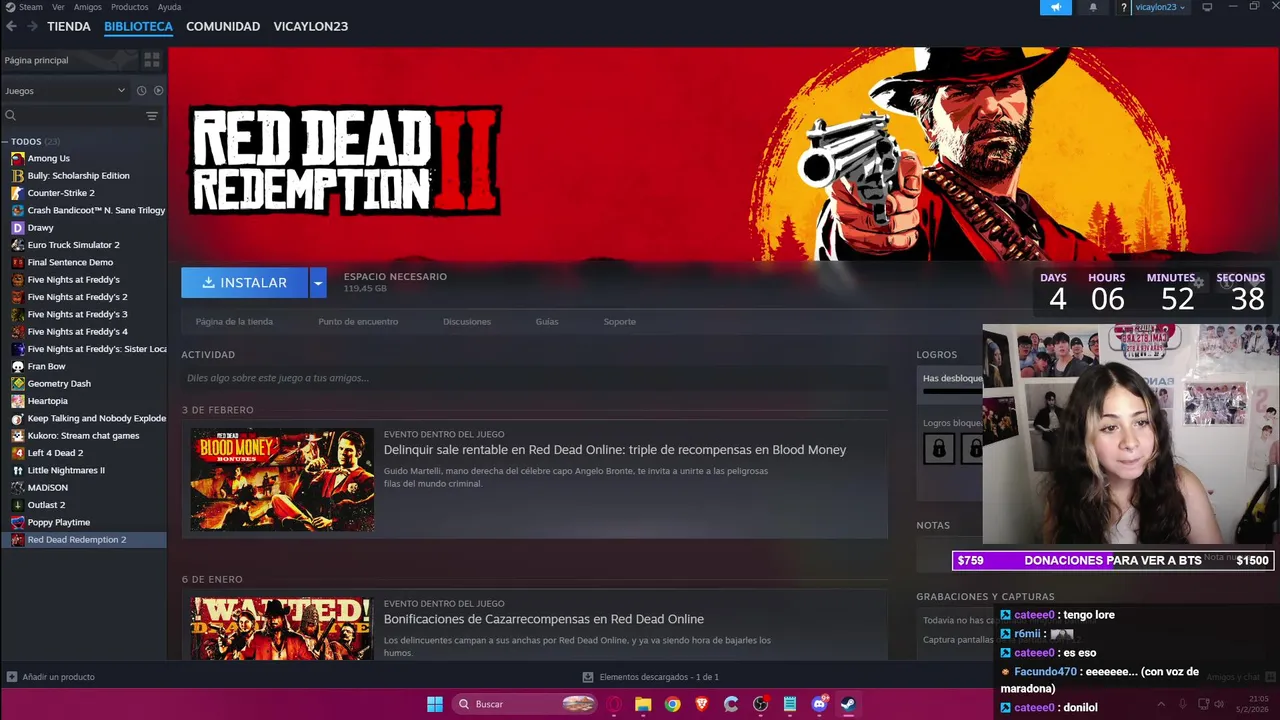Switch to Big Picture mode monitor icon
Screen dimensions: 1280x720
(x=1207, y=7)
